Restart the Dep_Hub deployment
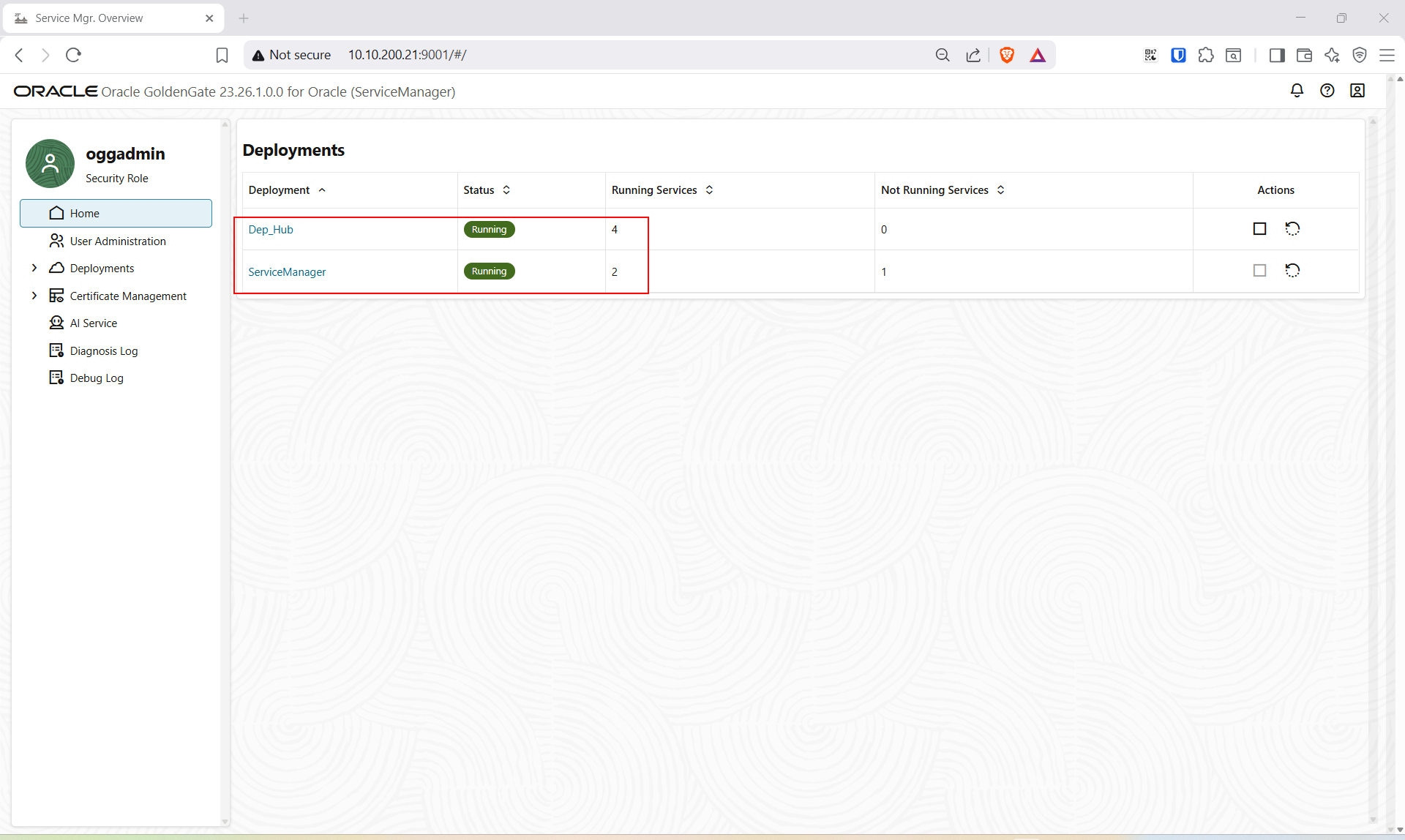 coord(1292,229)
